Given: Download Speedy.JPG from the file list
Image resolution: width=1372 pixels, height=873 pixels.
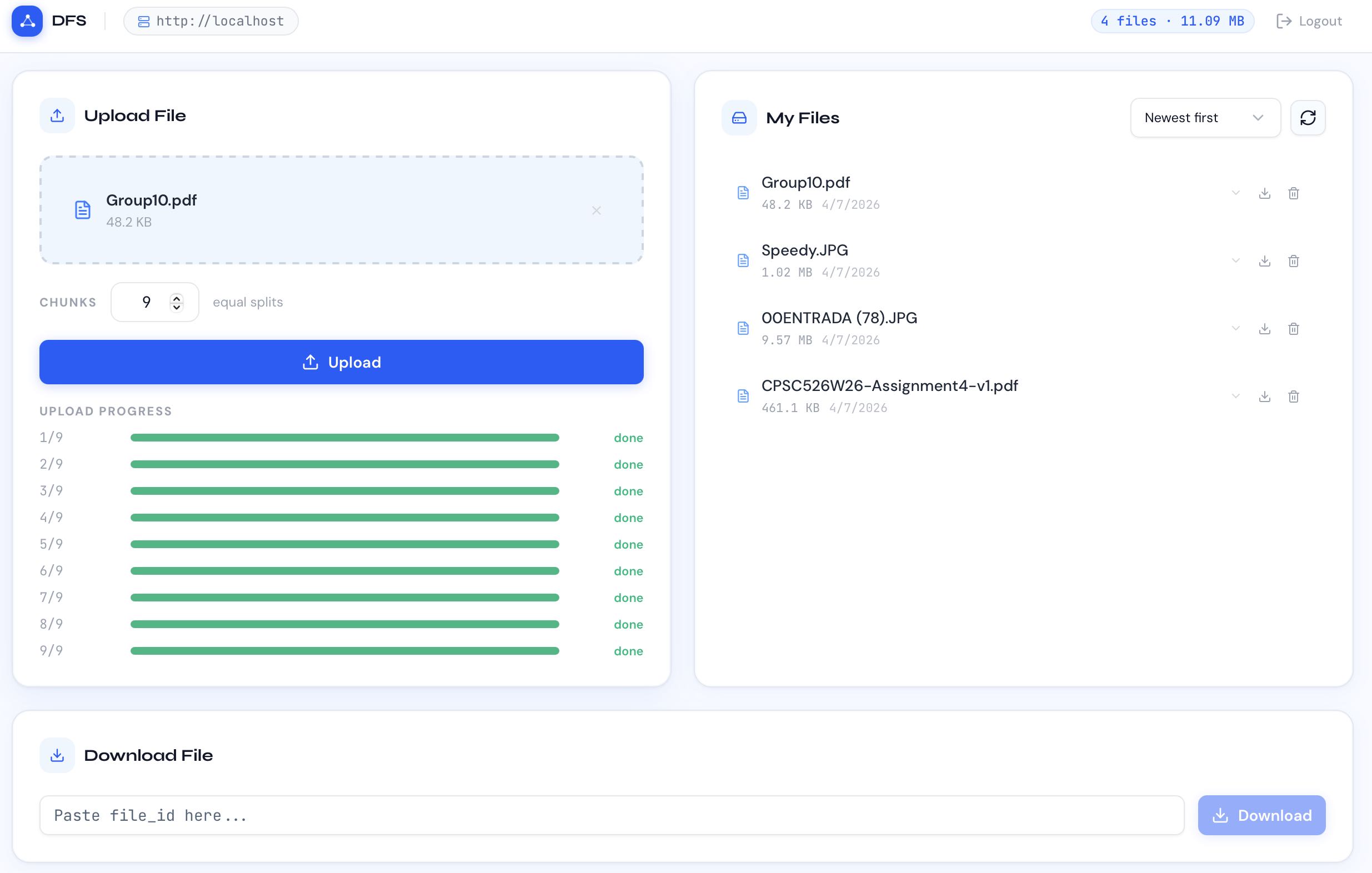Looking at the screenshot, I should [1264, 261].
